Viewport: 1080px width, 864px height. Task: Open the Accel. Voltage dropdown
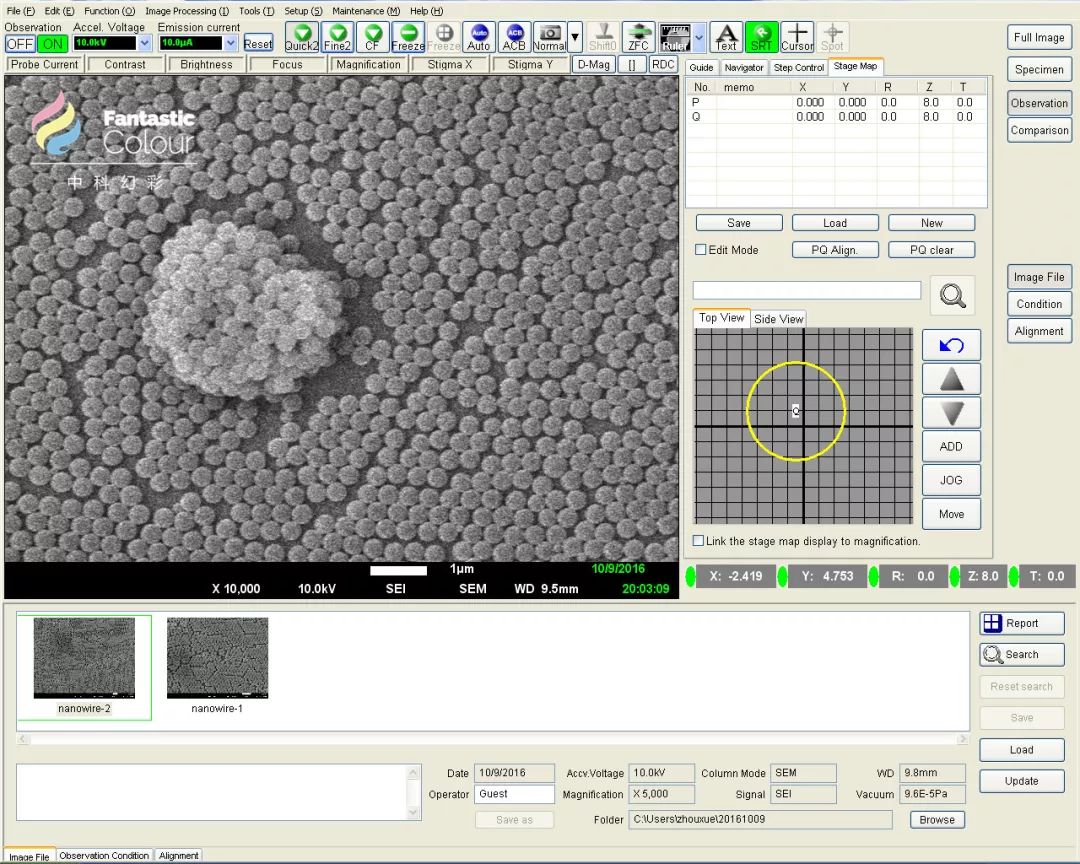point(145,43)
